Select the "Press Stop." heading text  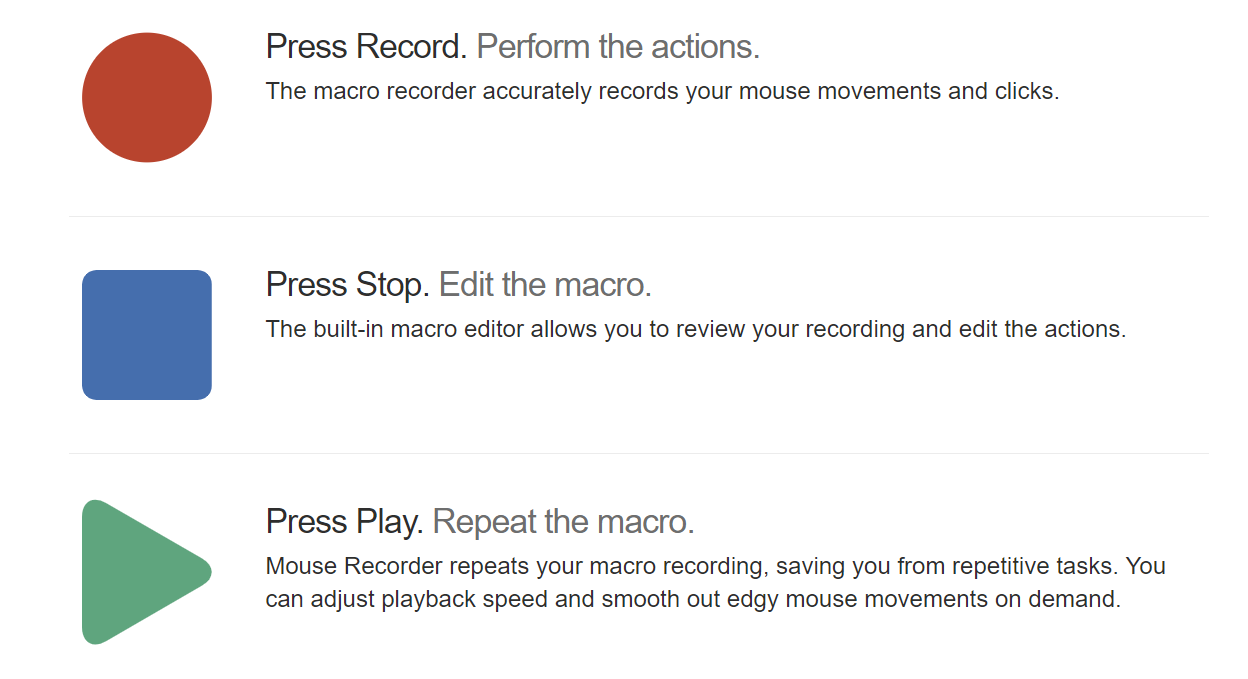[348, 285]
